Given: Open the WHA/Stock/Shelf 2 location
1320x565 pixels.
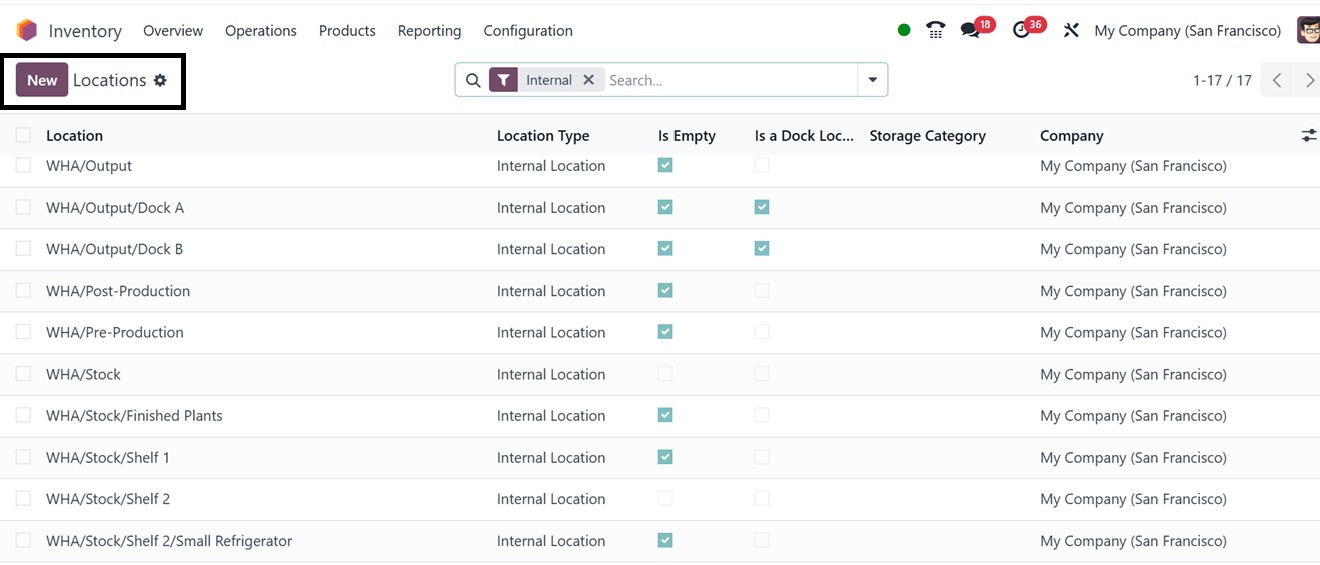Looking at the screenshot, I should (x=108, y=499).
